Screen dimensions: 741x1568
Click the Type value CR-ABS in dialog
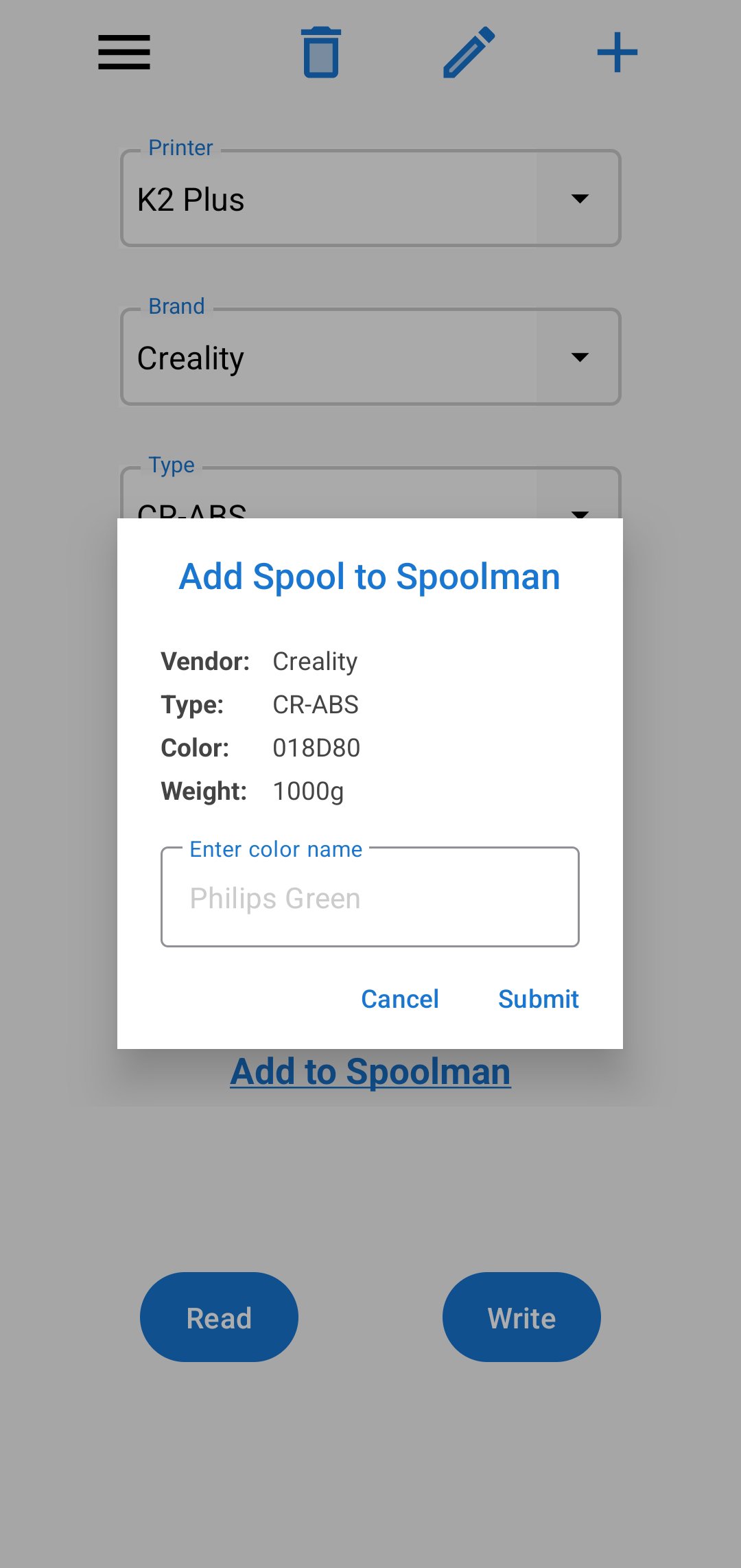coord(316,705)
